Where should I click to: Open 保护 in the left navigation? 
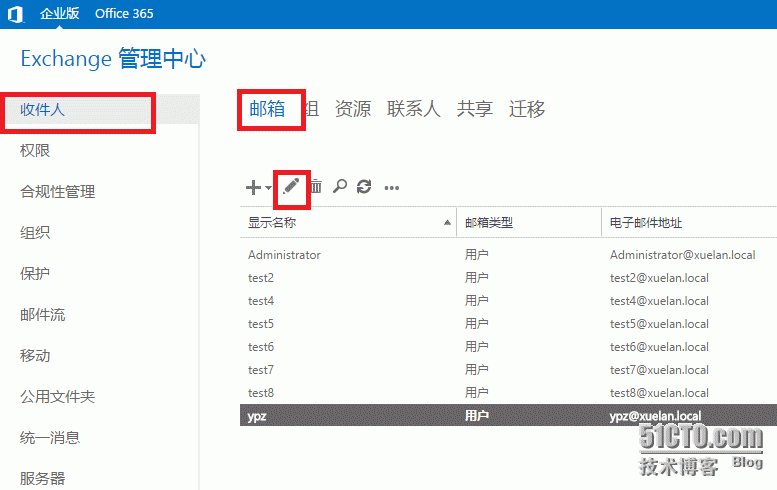point(35,273)
